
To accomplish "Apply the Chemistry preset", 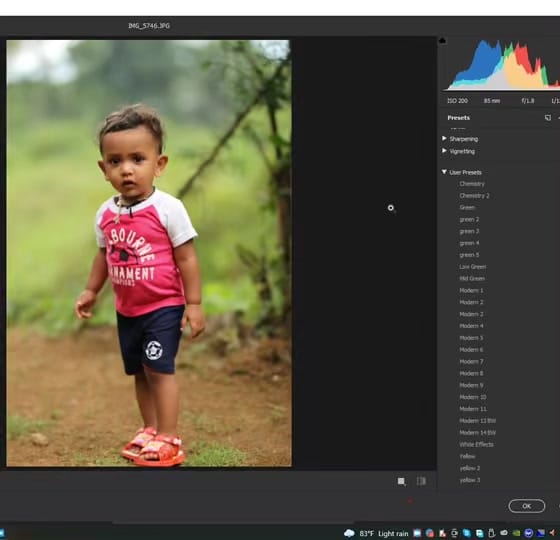I will [x=472, y=184].
